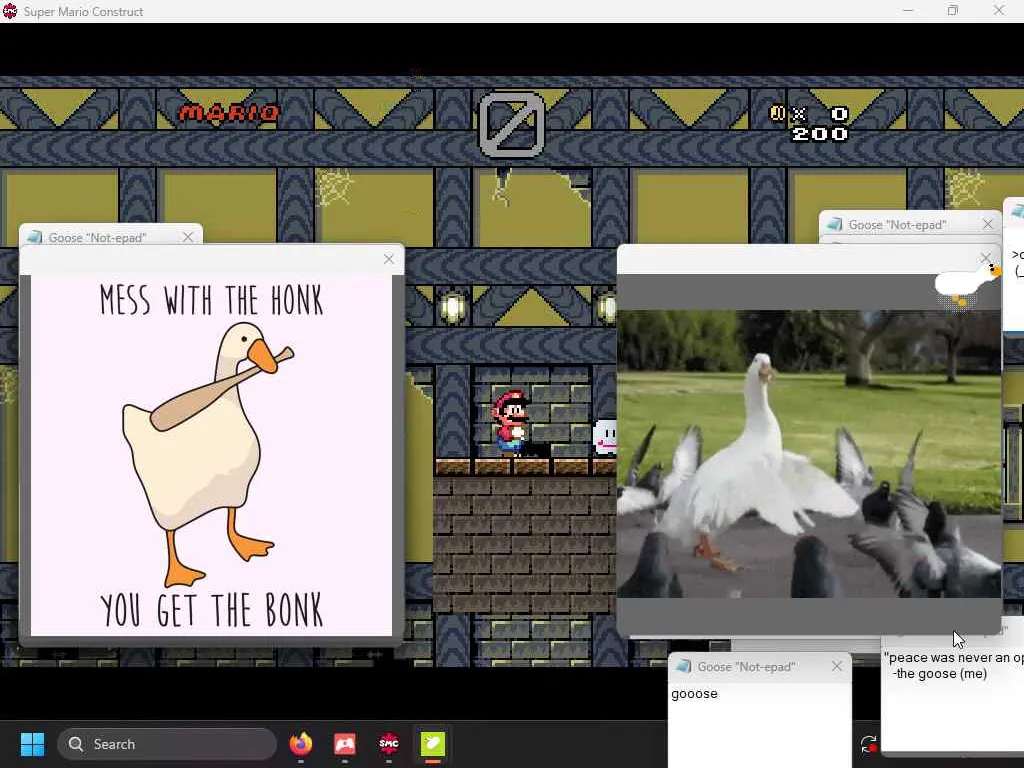Close the Goose Not-epad above honk image

pyautogui.click(x=188, y=237)
